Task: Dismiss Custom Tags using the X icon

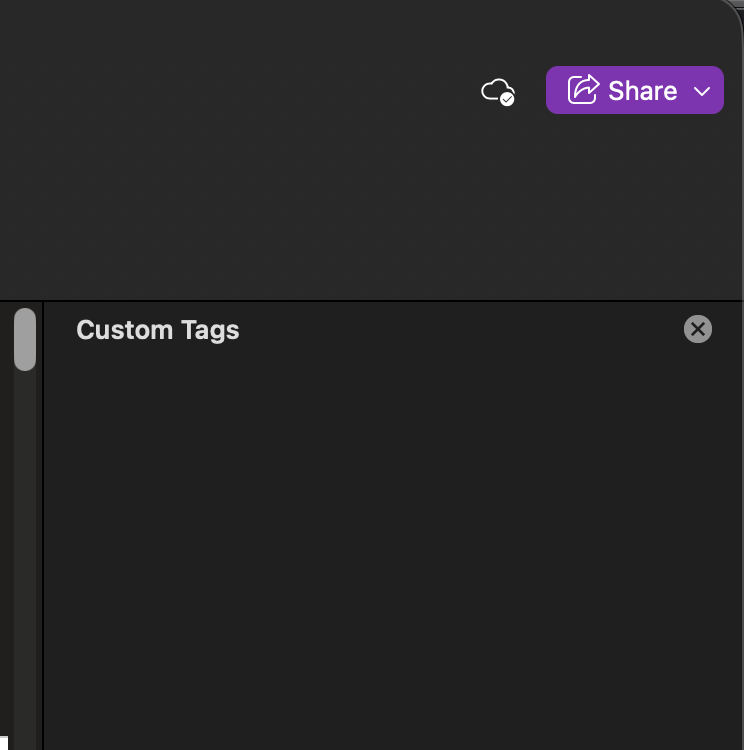Action: pos(698,329)
